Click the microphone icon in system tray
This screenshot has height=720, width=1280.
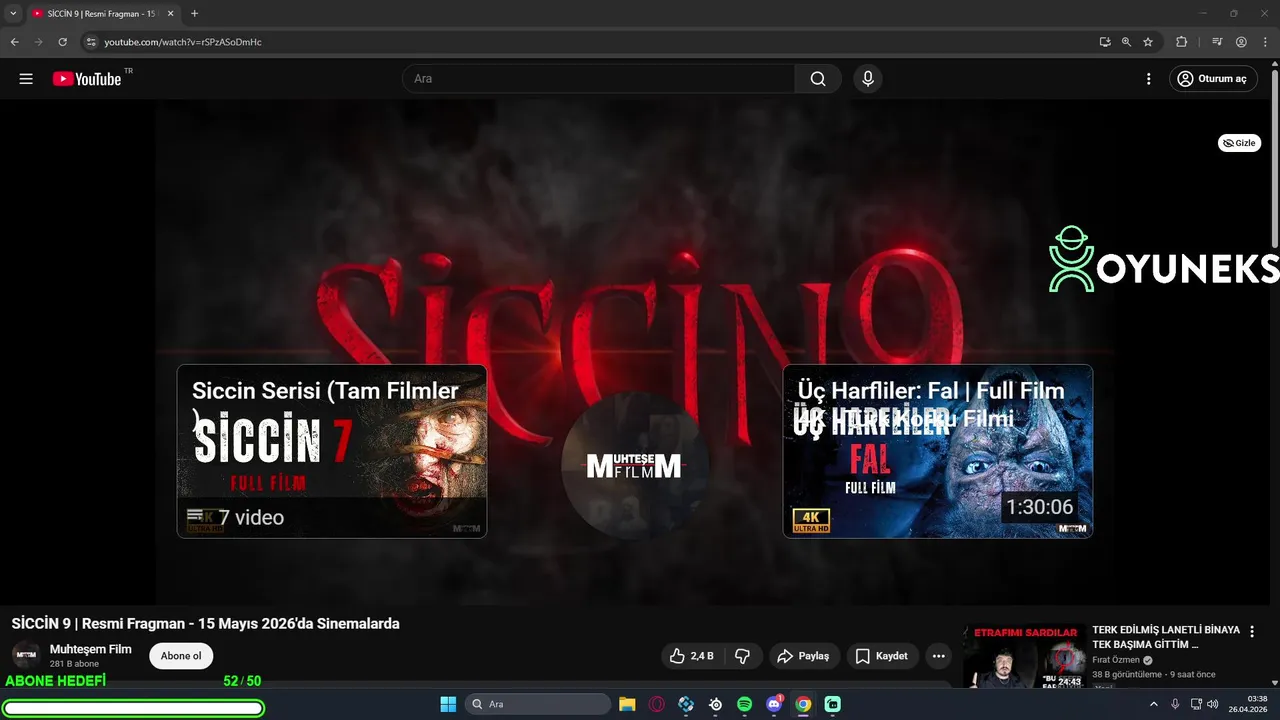pos(1175,704)
